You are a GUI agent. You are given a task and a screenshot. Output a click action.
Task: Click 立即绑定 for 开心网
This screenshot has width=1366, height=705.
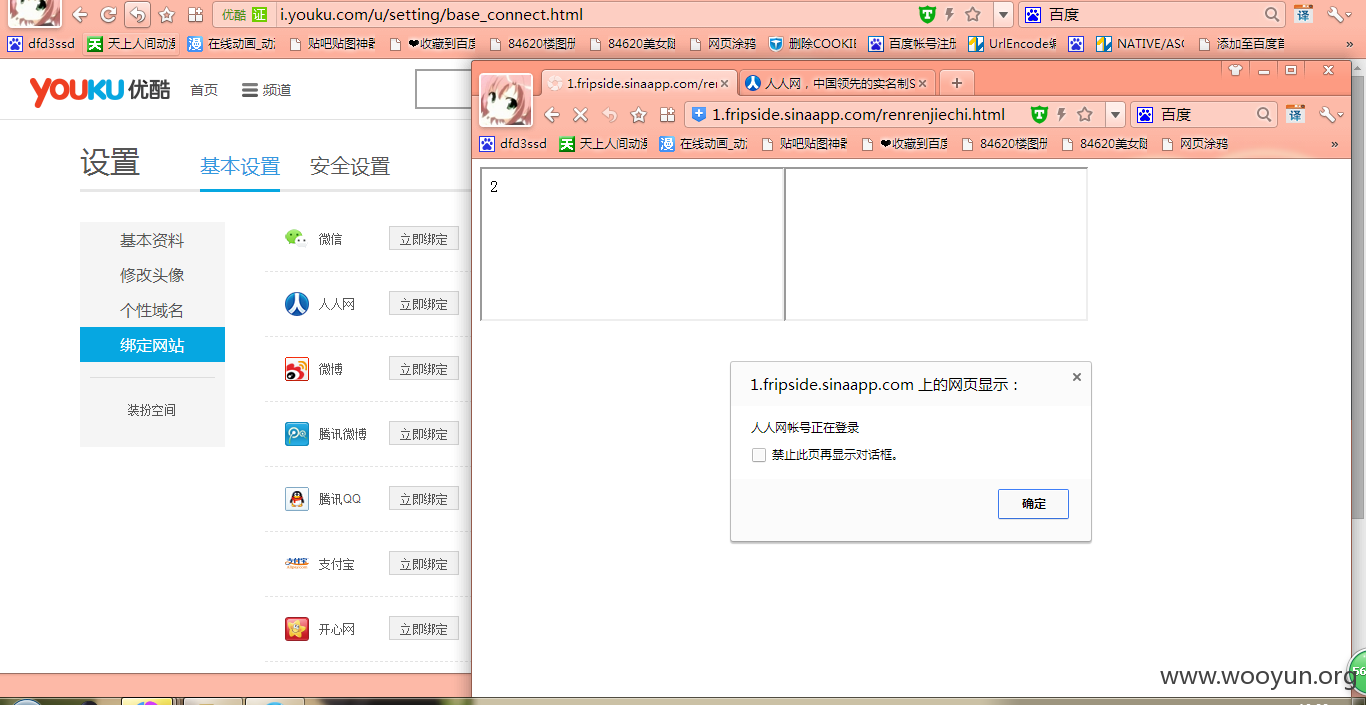point(424,629)
